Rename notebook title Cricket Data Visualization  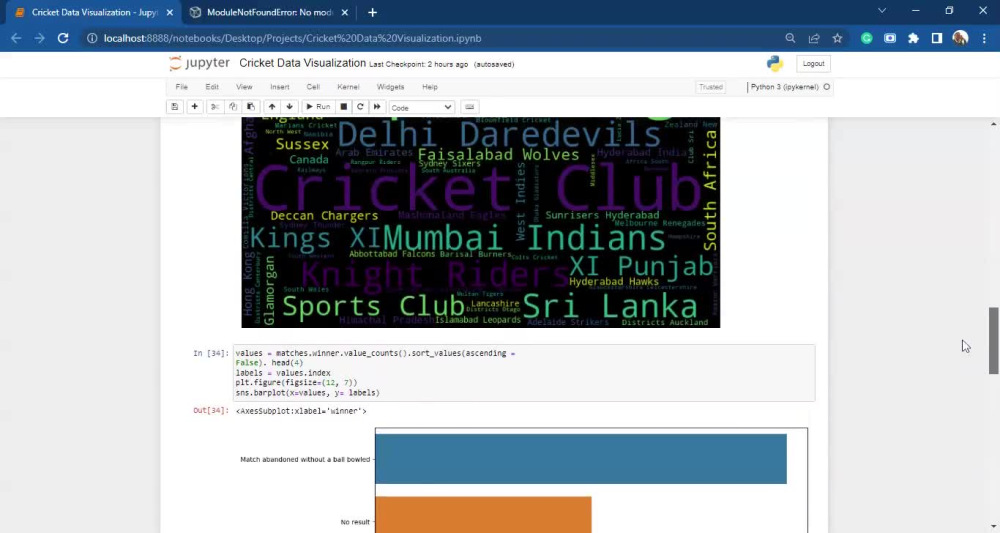pyautogui.click(x=302, y=63)
